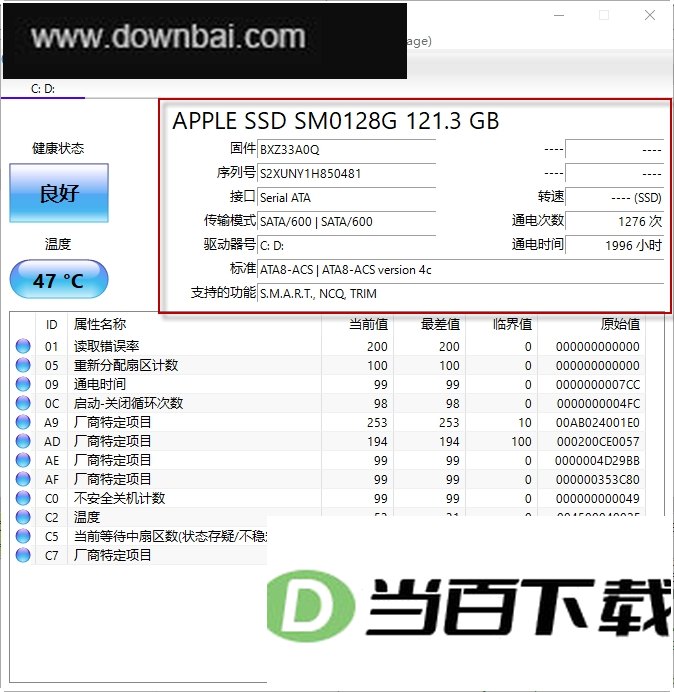Click raw value 0000004D29BB
This screenshot has height=692, width=674.
pos(597,461)
